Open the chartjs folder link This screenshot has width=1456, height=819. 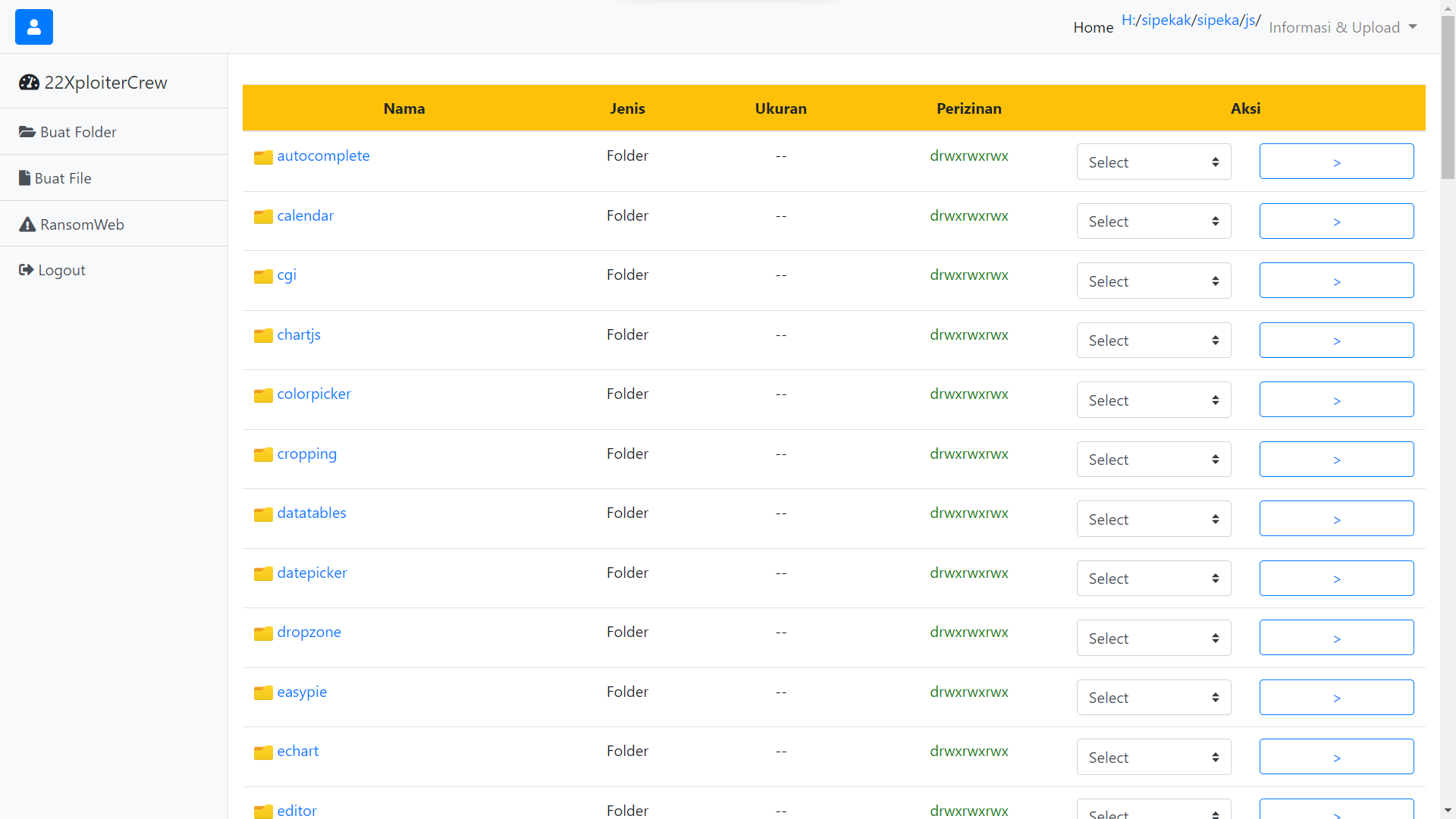[x=299, y=334]
